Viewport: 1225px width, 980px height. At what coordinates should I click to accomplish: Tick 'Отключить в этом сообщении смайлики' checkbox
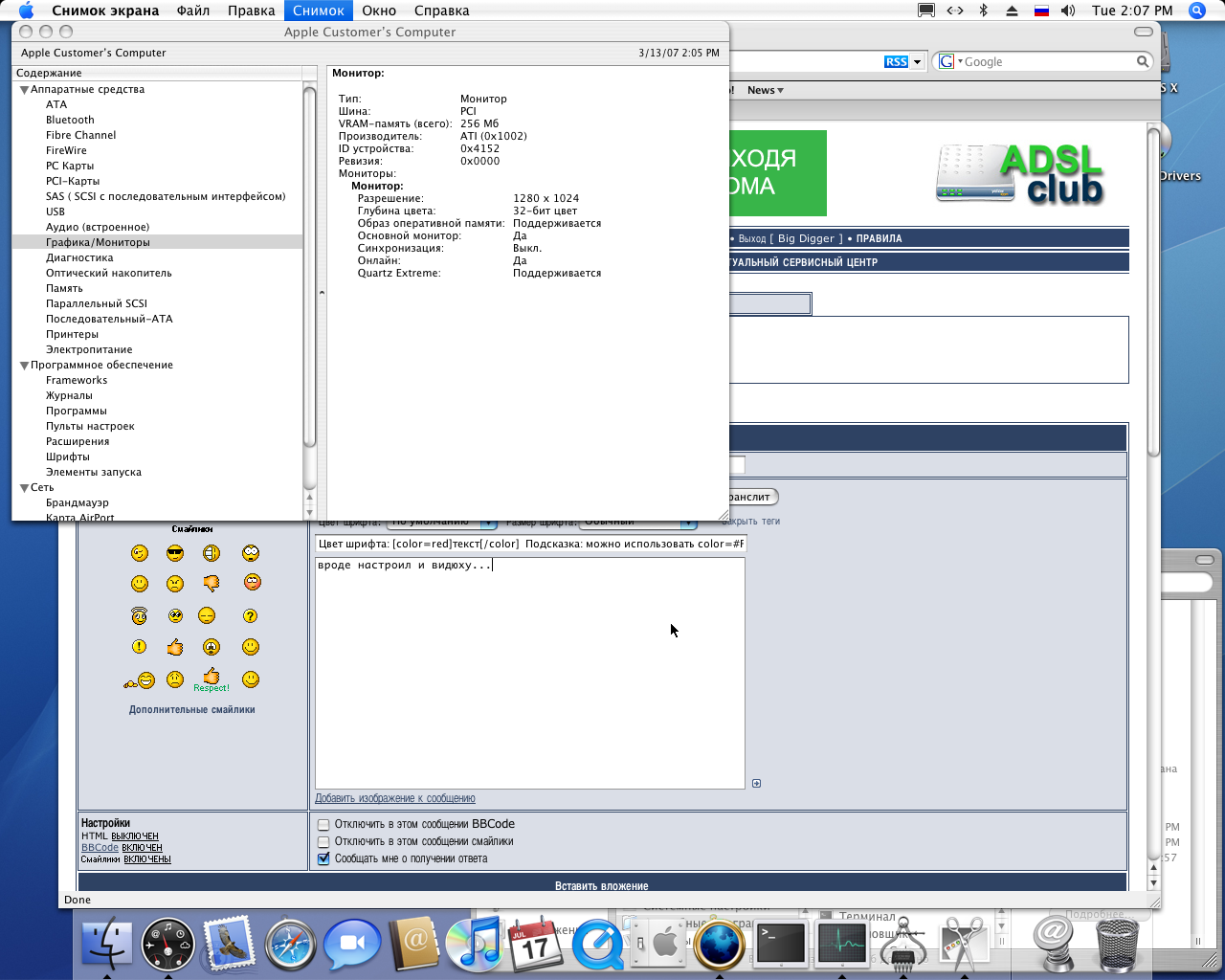pyautogui.click(x=323, y=842)
